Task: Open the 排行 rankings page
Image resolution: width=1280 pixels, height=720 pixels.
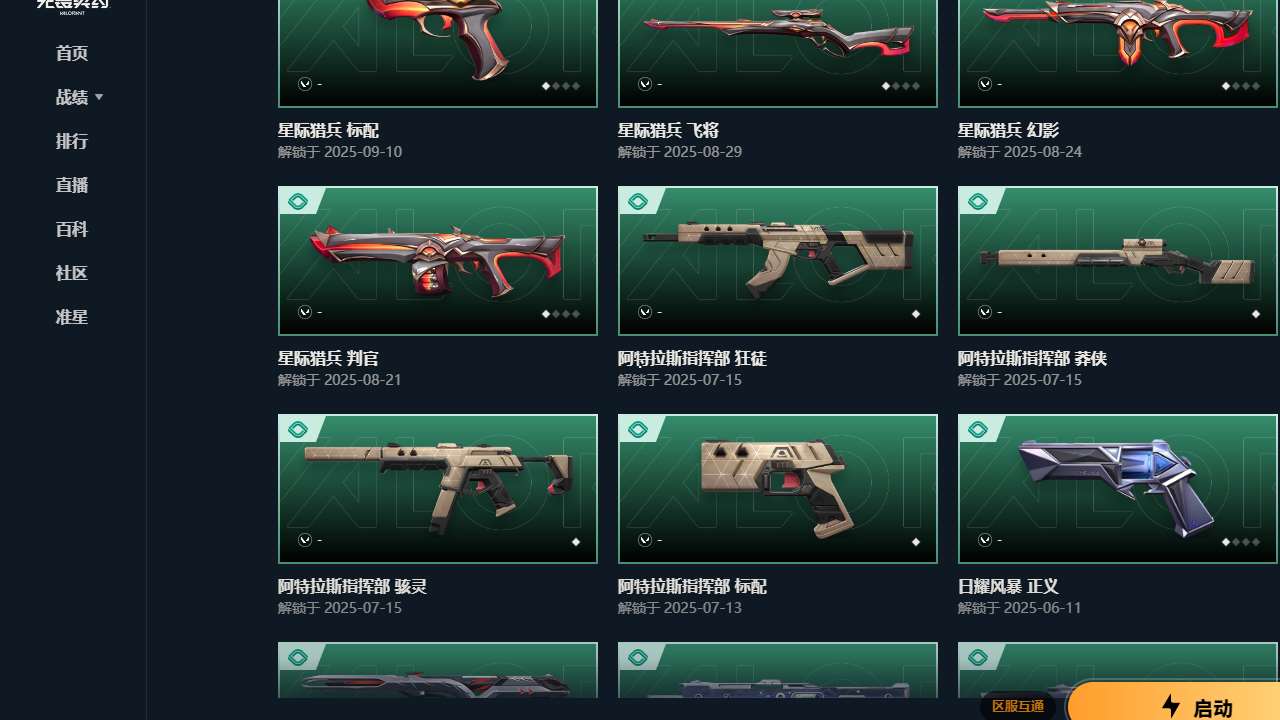Action: (72, 141)
